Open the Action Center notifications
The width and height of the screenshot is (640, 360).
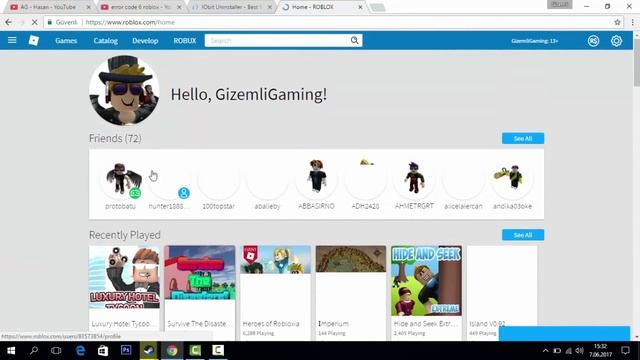(625, 350)
